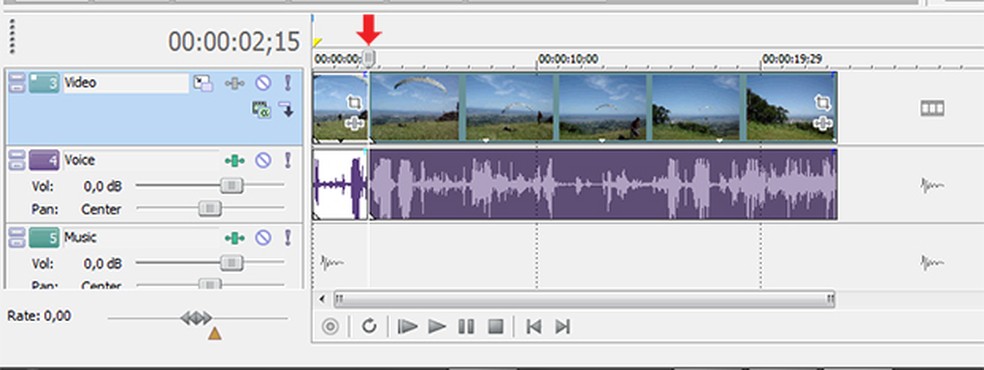Click ruler time marker 00:00:10:00
This screenshot has height=370, width=984.
(x=568, y=60)
